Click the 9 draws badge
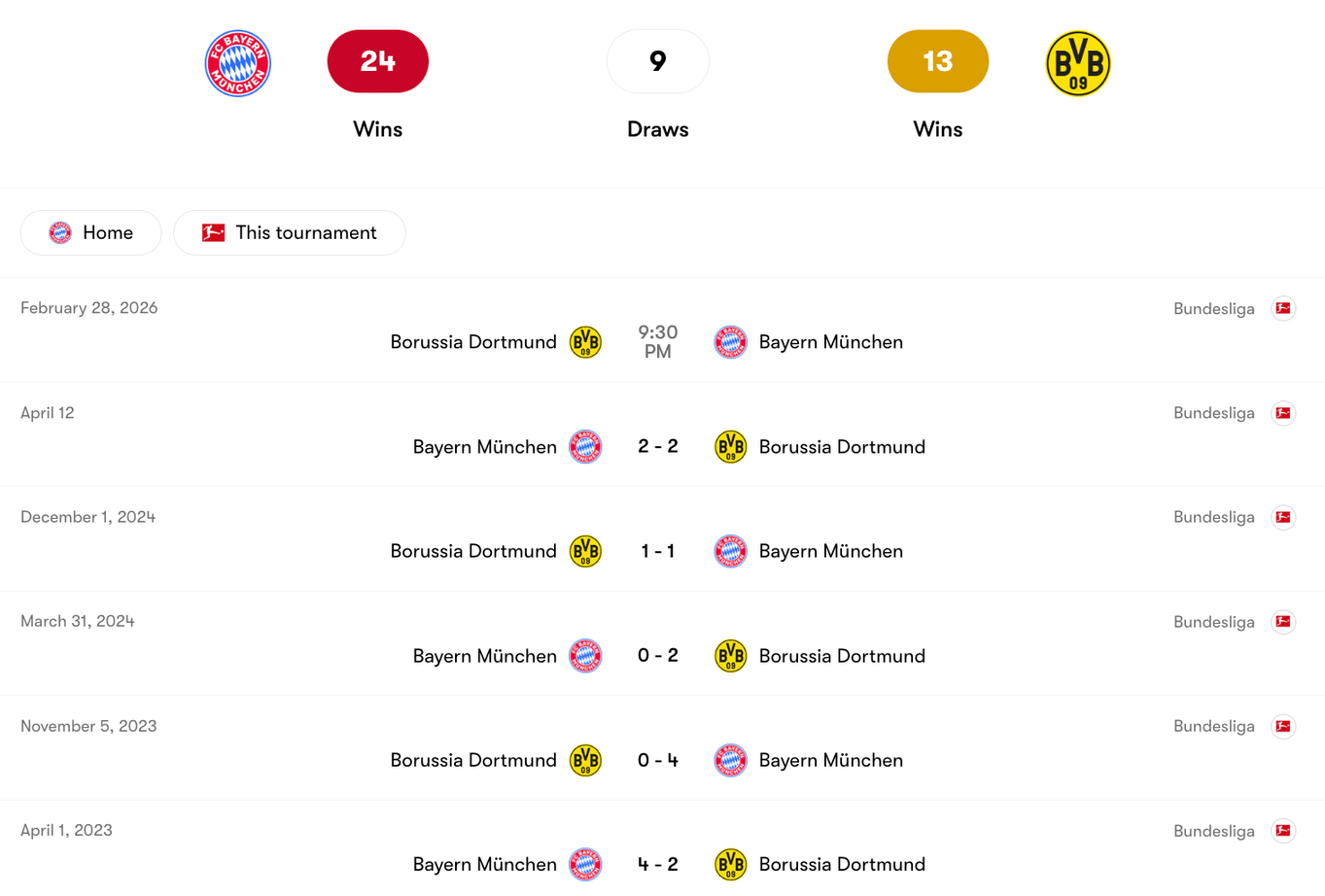The width and height of the screenshot is (1325, 896). click(657, 61)
